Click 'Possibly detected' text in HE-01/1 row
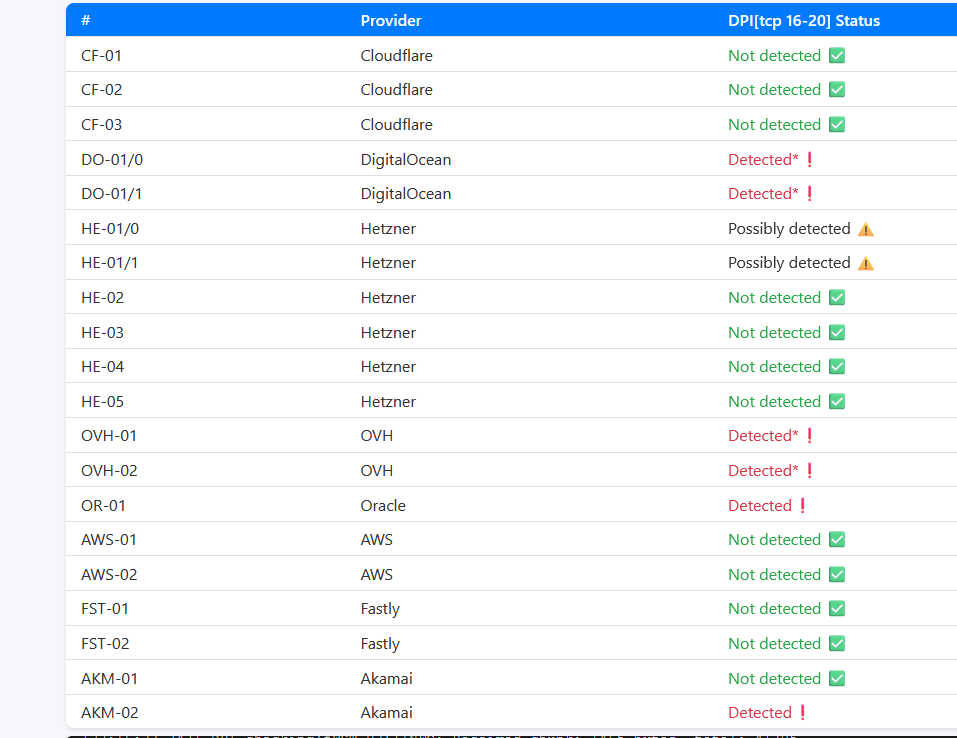957x738 pixels. click(789, 263)
